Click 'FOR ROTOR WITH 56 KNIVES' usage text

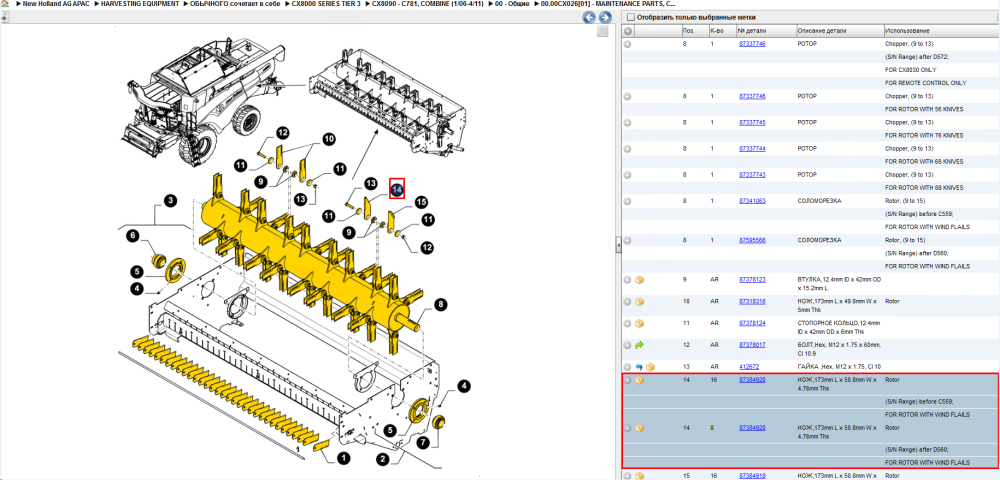pos(923,109)
